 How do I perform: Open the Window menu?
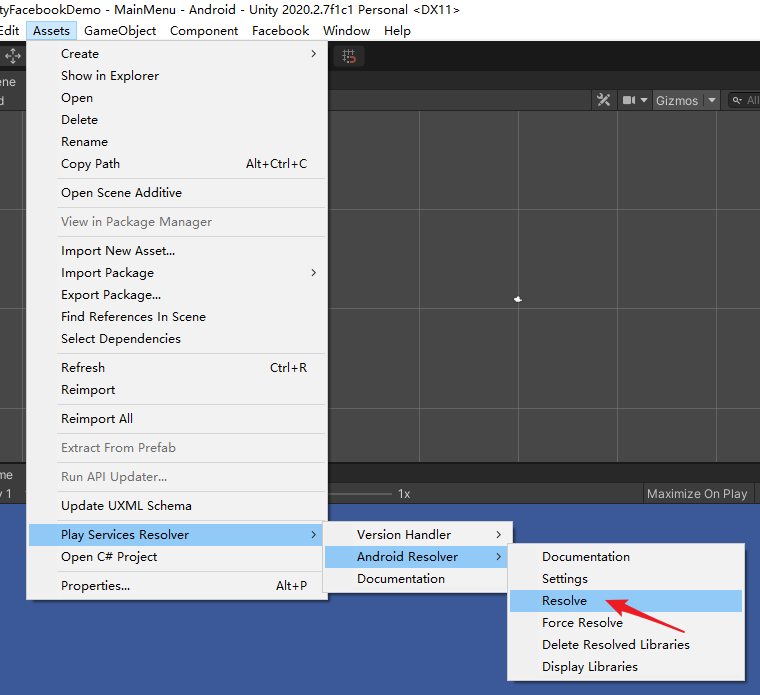pyautogui.click(x=347, y=31)
